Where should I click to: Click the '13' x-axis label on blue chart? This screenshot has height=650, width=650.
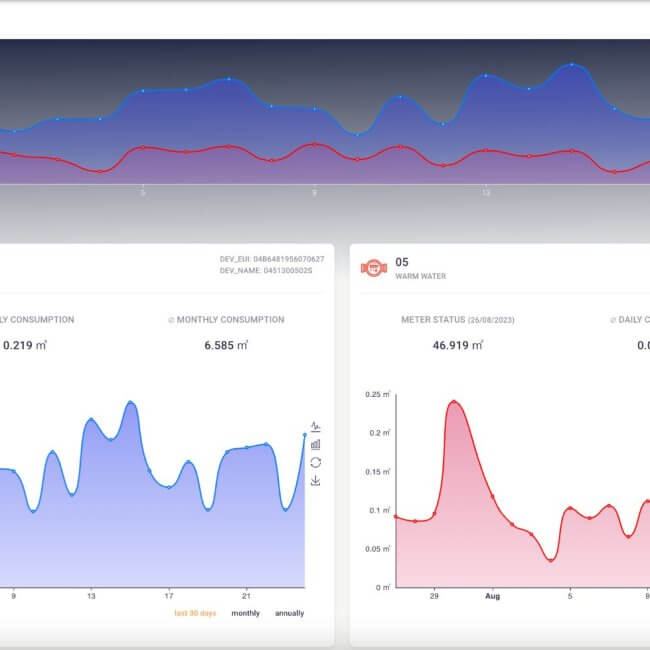[x=91, y=596]
